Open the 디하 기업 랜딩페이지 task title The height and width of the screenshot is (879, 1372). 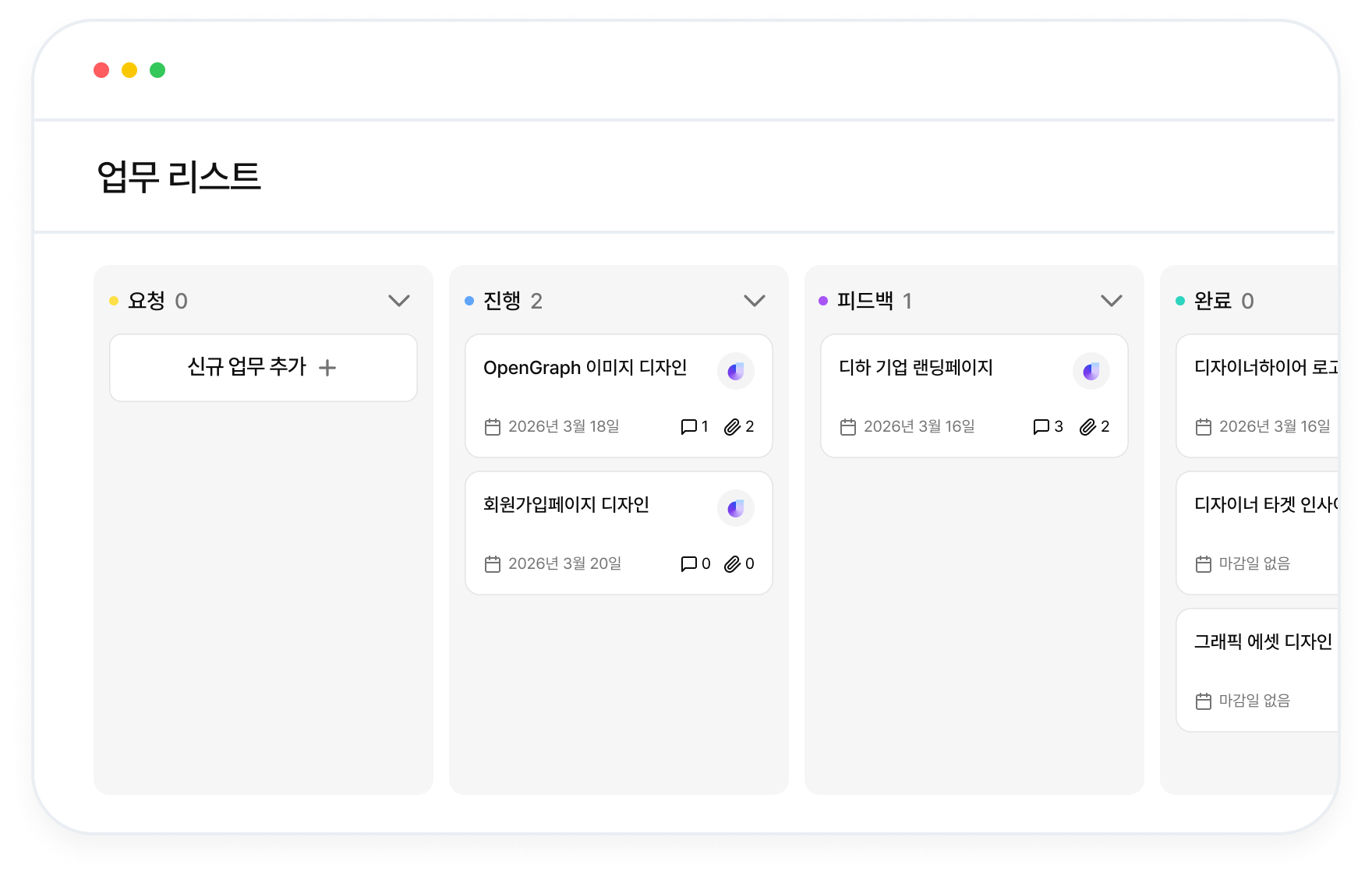coord(916,367)
